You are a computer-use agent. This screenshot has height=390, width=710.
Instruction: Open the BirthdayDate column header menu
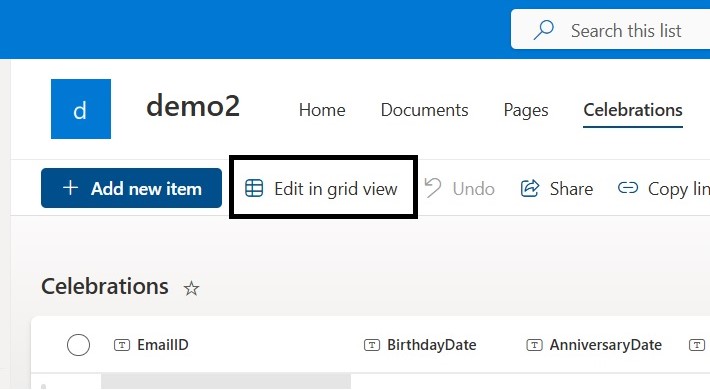pyautogui.click(x=432, y=345)
